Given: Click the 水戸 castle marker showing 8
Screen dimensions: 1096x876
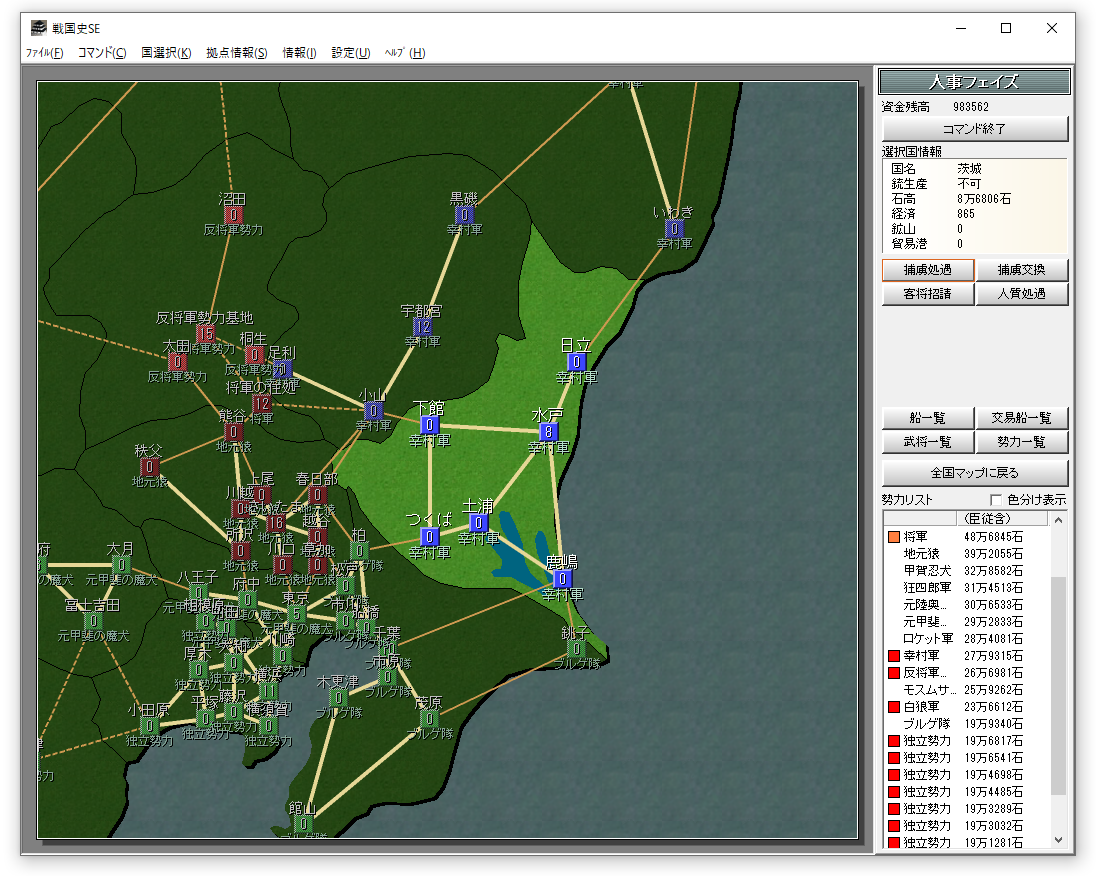Looking at the screenshot, I should 548,432.
